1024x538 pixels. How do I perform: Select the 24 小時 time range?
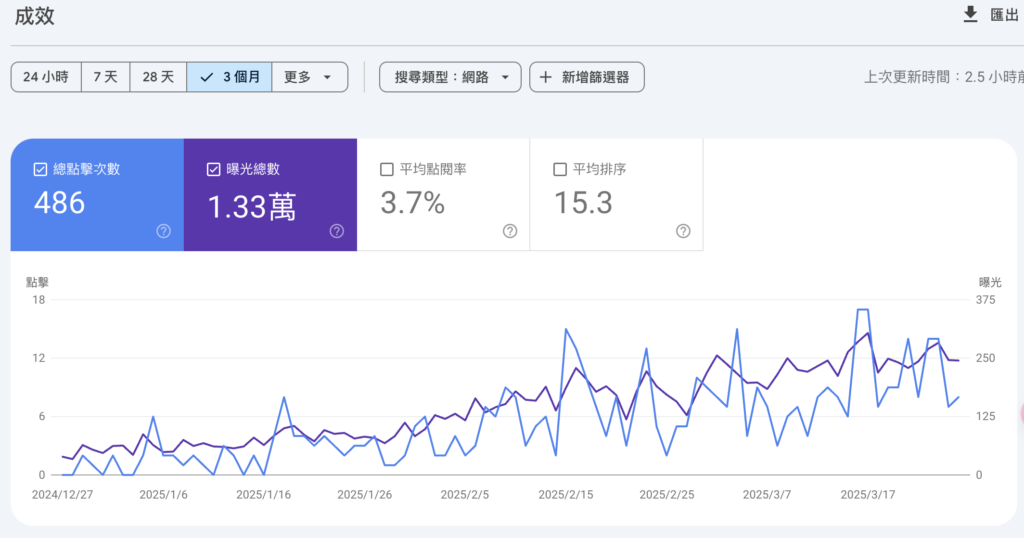46,77
